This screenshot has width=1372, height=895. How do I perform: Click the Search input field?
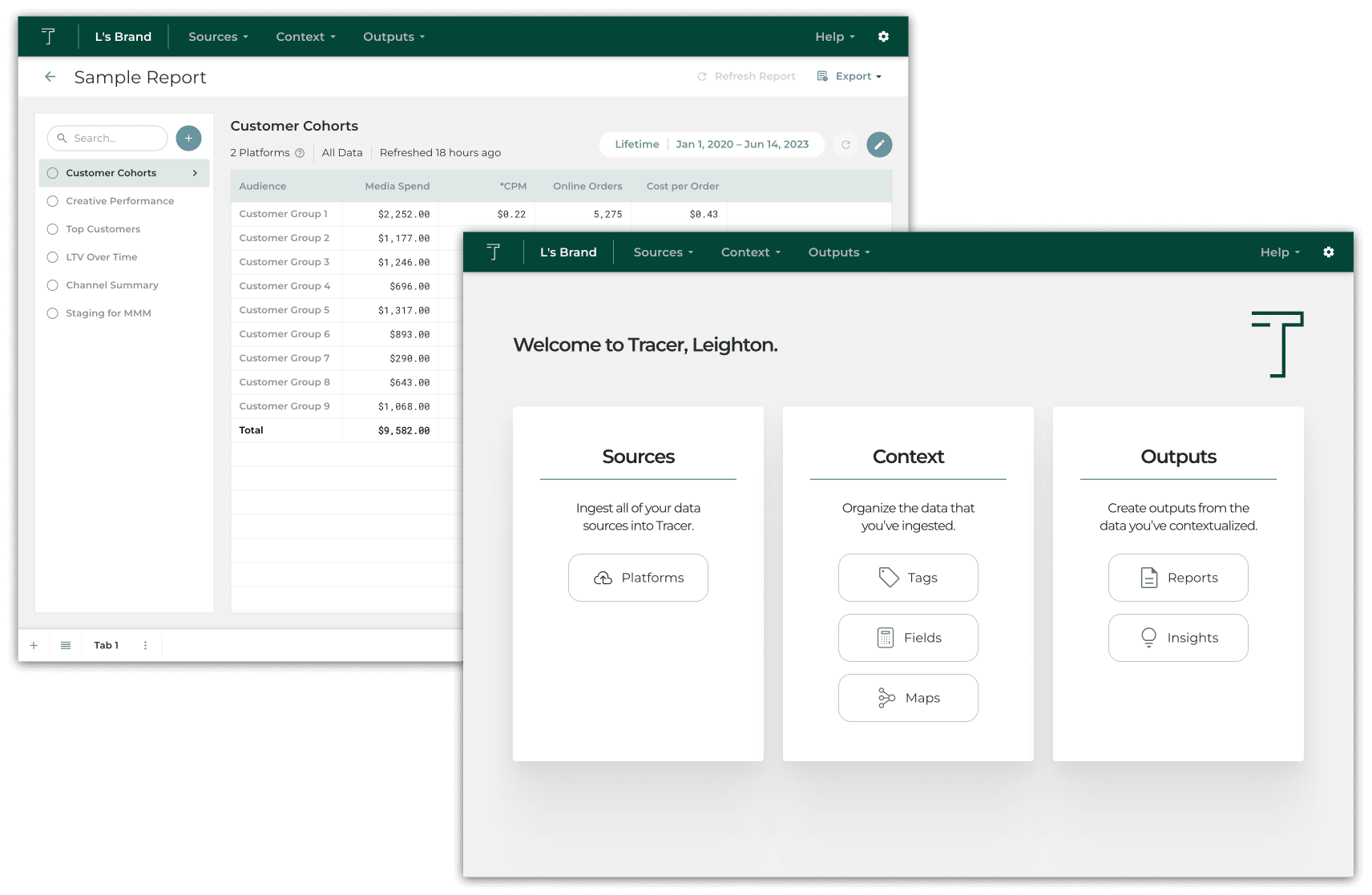pos(107,139)
